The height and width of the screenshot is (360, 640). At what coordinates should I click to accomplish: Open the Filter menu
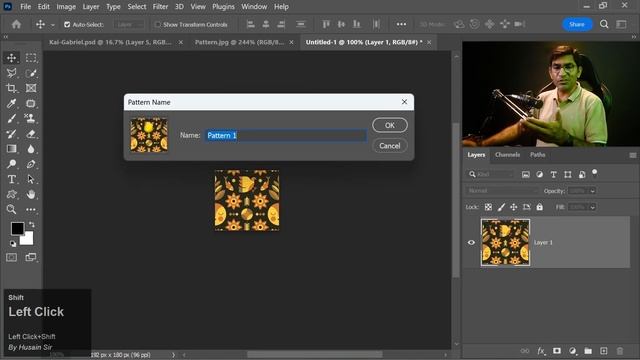click(x=160, y=7)
